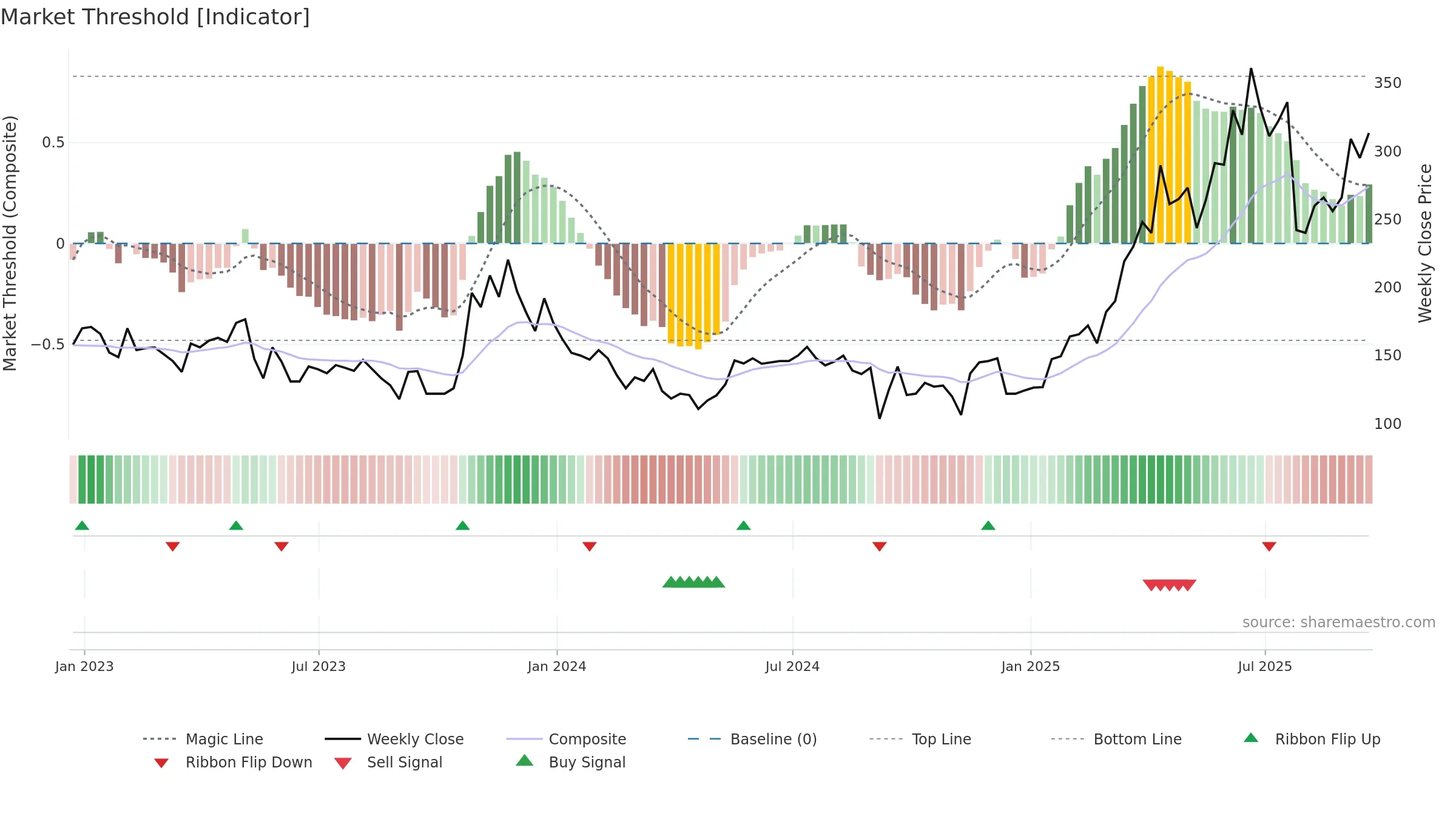Click the leftmost red Sell Signal triangle in the cluster

click(1151, 585)
